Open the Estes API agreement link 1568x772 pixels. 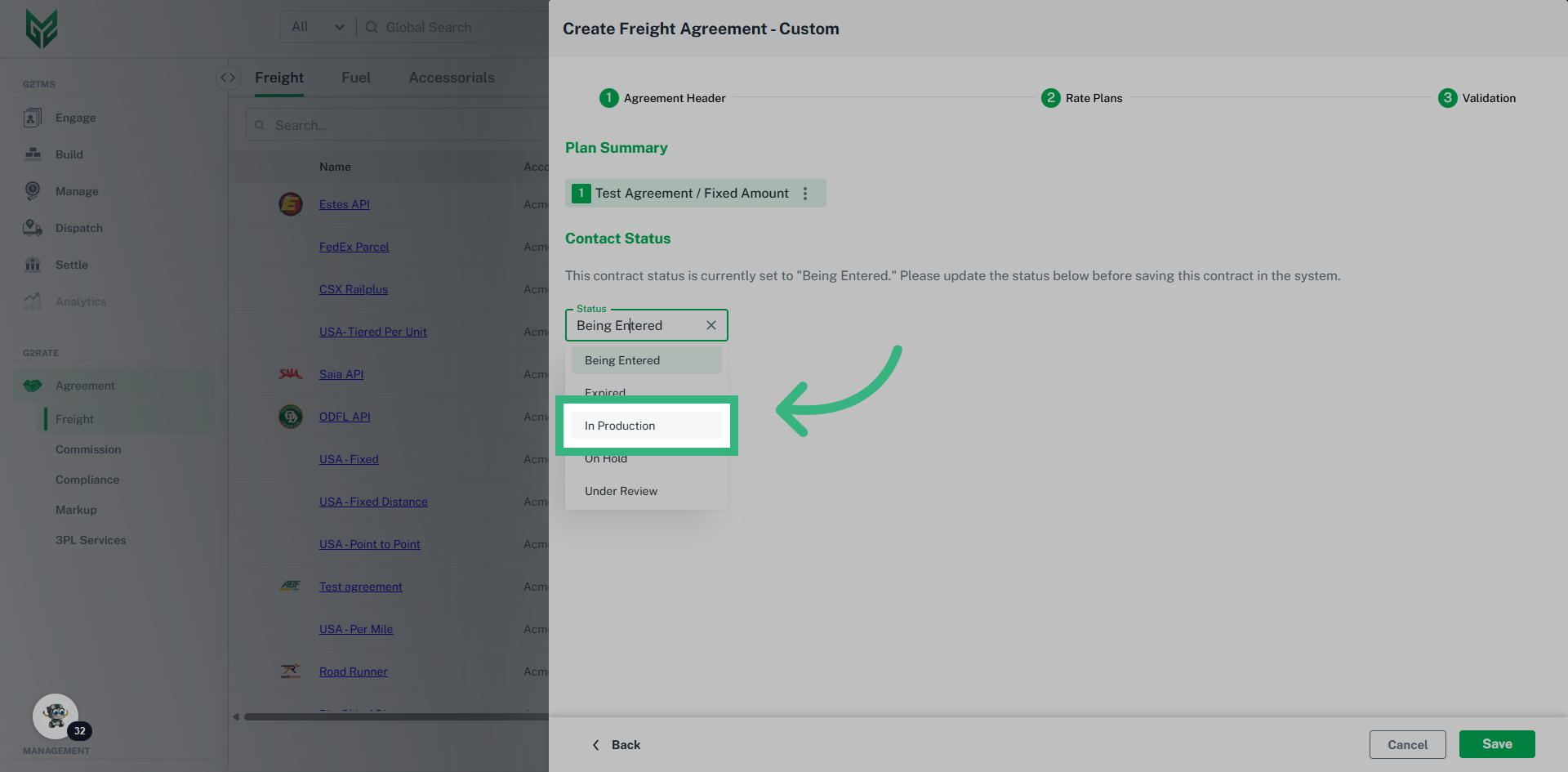(x=344, y=204)
